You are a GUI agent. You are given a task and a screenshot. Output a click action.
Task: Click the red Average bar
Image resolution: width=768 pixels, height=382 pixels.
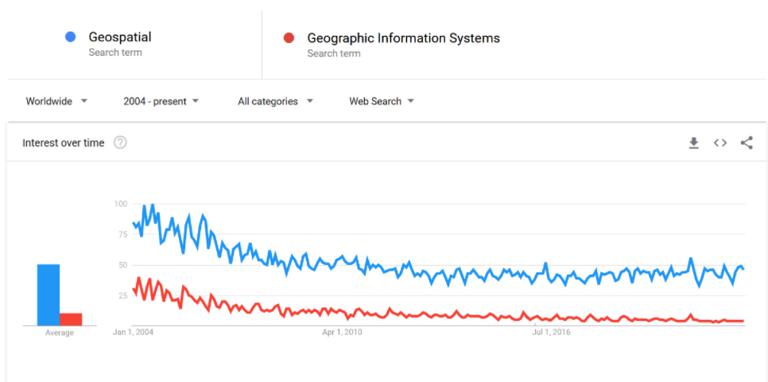71,319
